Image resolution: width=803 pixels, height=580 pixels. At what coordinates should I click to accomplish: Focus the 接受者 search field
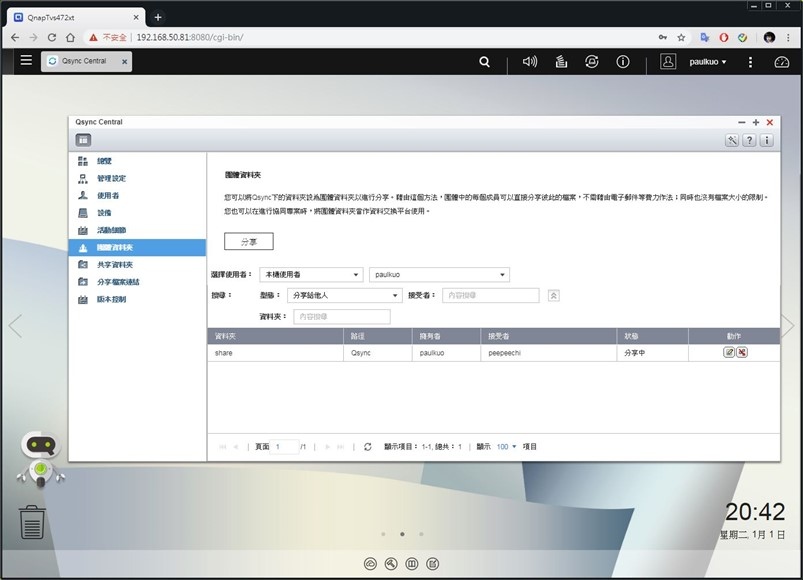(491, 295)
